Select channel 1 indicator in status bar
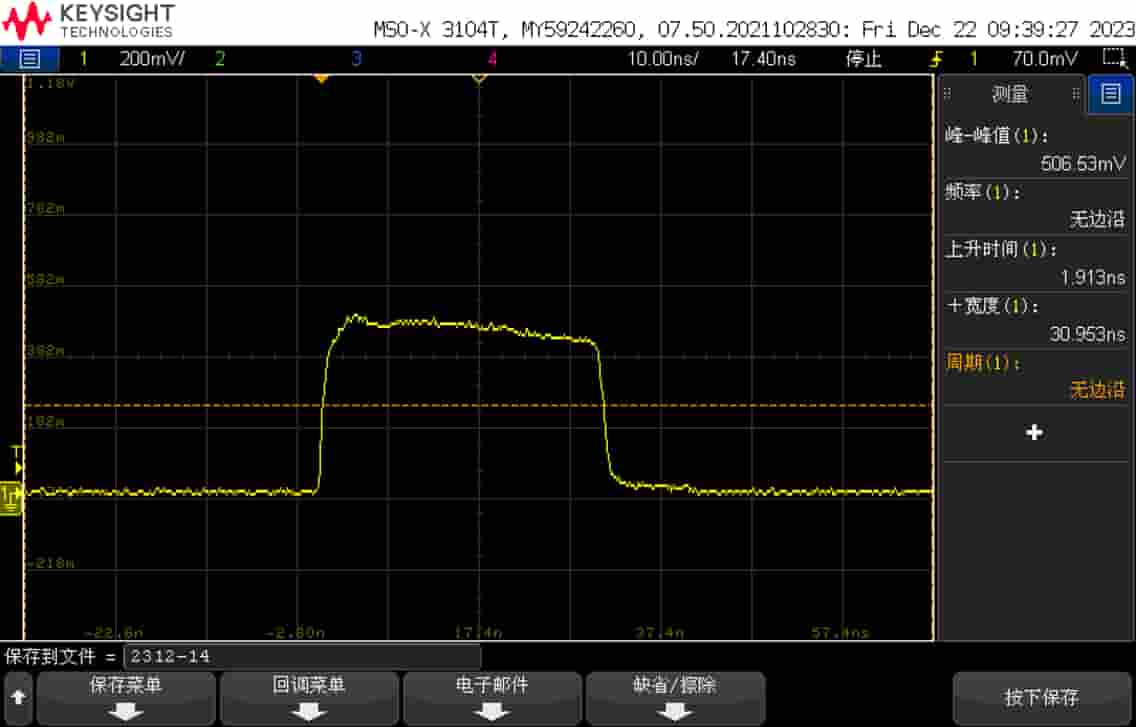This screenshot has width=1136, height=727. 82,57
